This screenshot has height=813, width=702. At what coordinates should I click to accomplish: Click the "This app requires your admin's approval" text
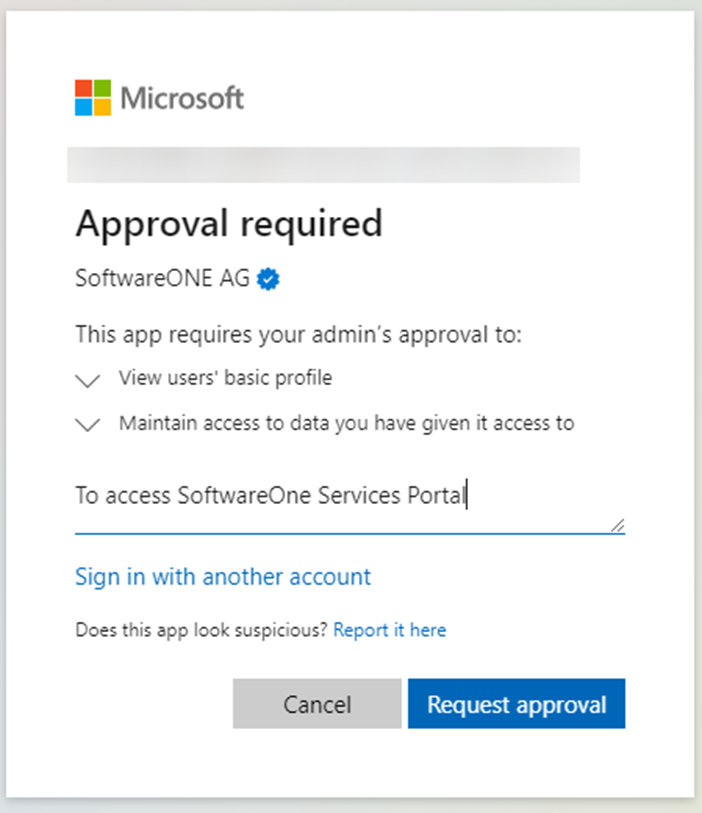point(299,335)
